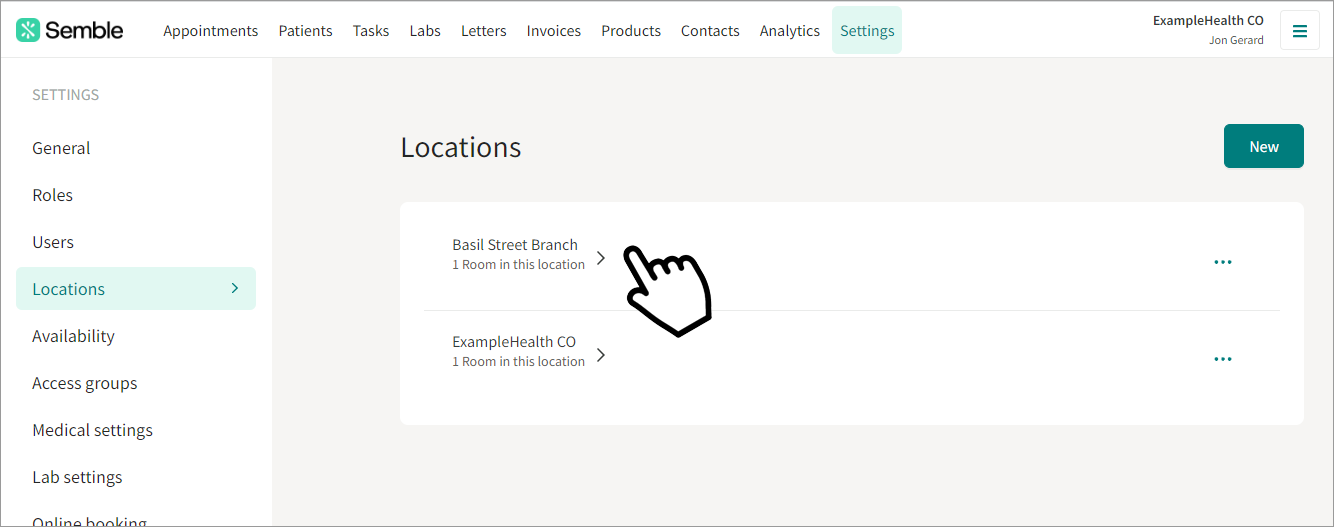Create a New location
The width and height of the screenshot is (1334, 527).
tap(1264, 146)
